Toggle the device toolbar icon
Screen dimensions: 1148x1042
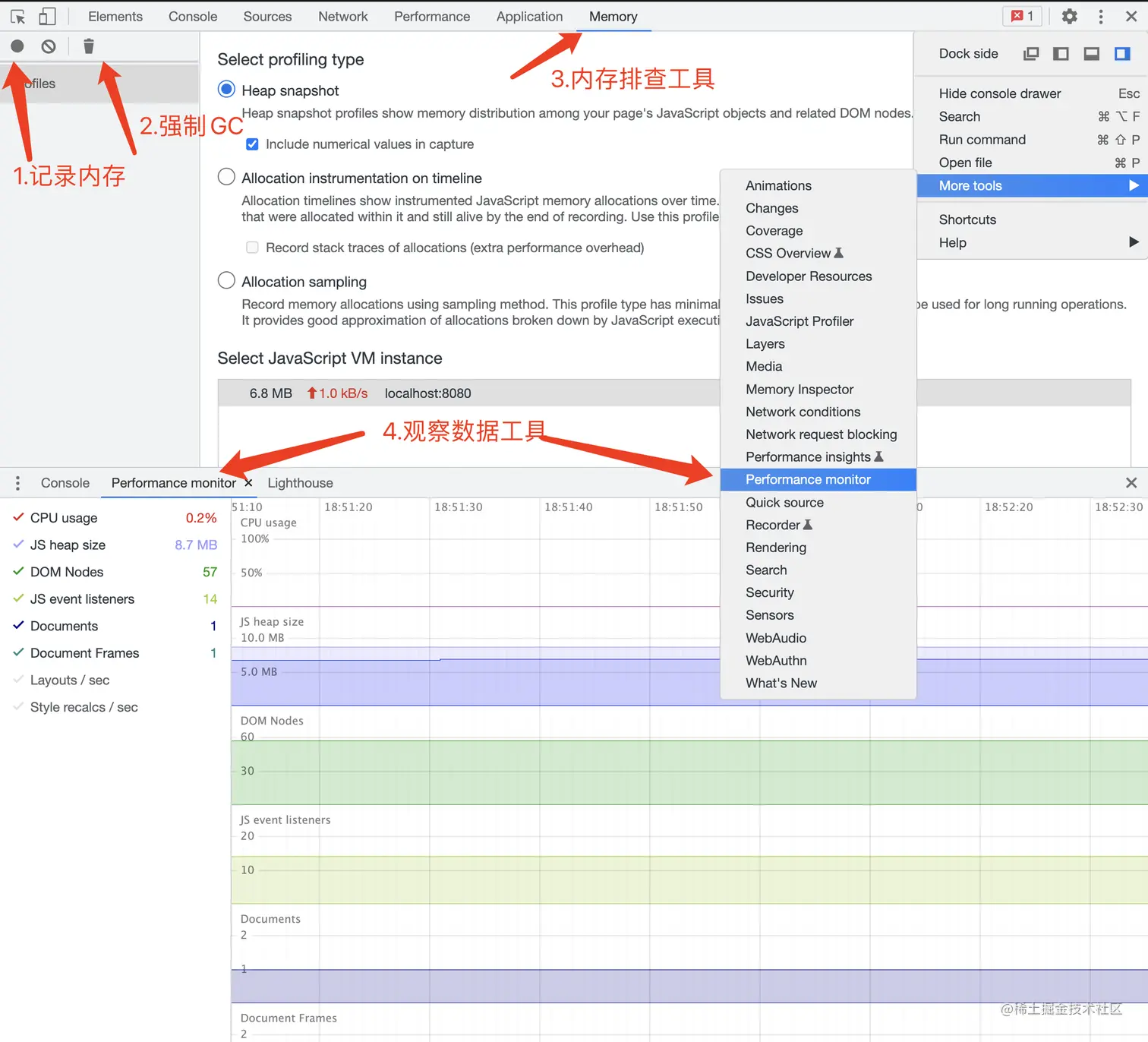pyautogui.click(x=47, y=16)
